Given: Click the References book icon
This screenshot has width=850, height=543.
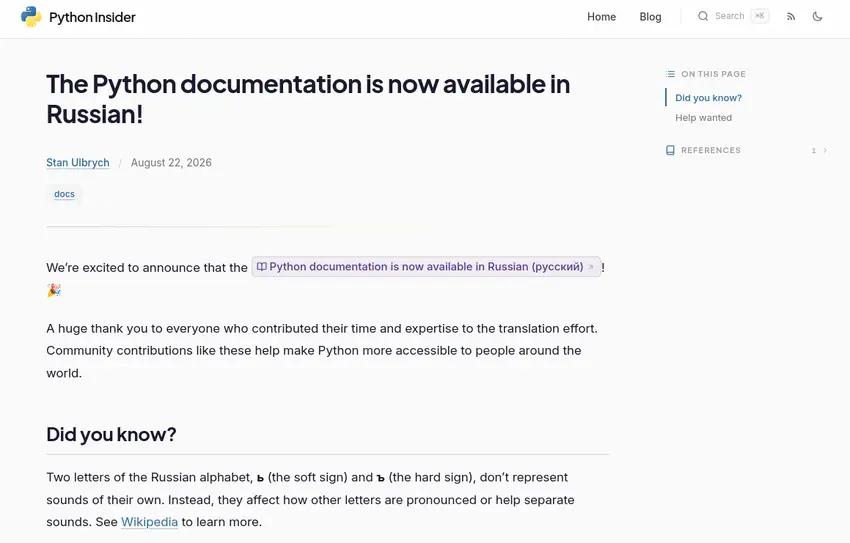Looking at the screenshot, I should tap(671, 150).
